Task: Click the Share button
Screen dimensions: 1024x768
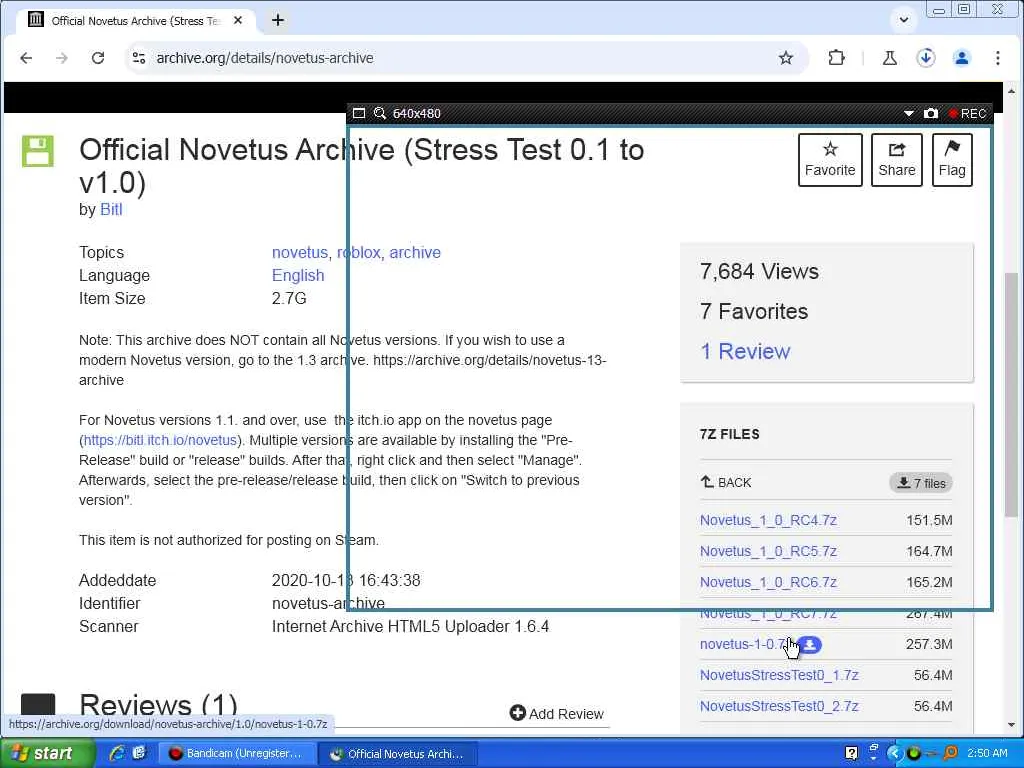Action: point(897,160)
